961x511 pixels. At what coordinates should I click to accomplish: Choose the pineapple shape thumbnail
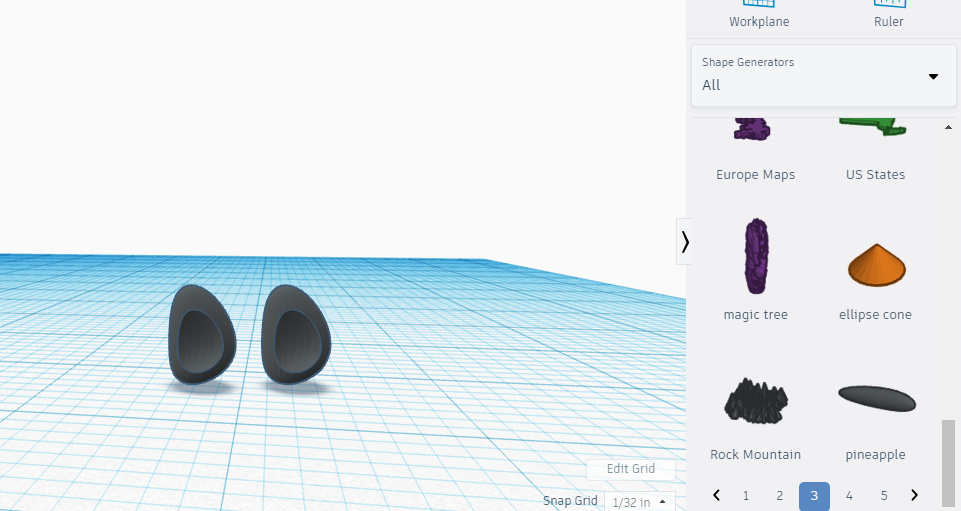(x=876, y=399)
